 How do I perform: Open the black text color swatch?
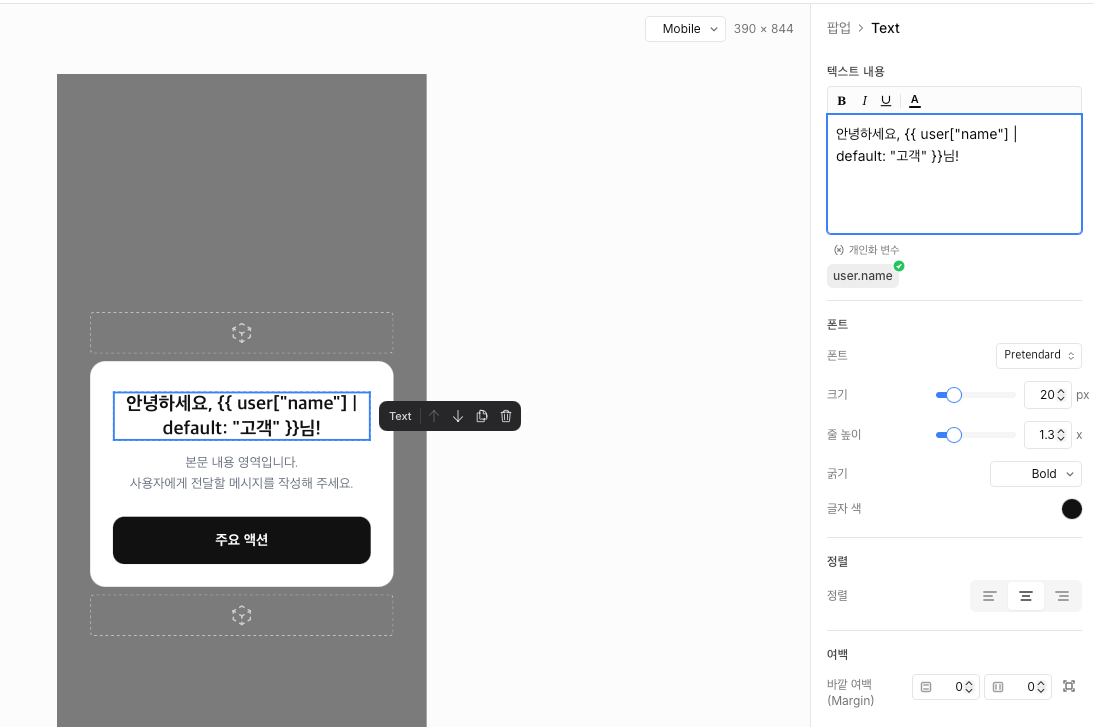(x=1072, y=509)
